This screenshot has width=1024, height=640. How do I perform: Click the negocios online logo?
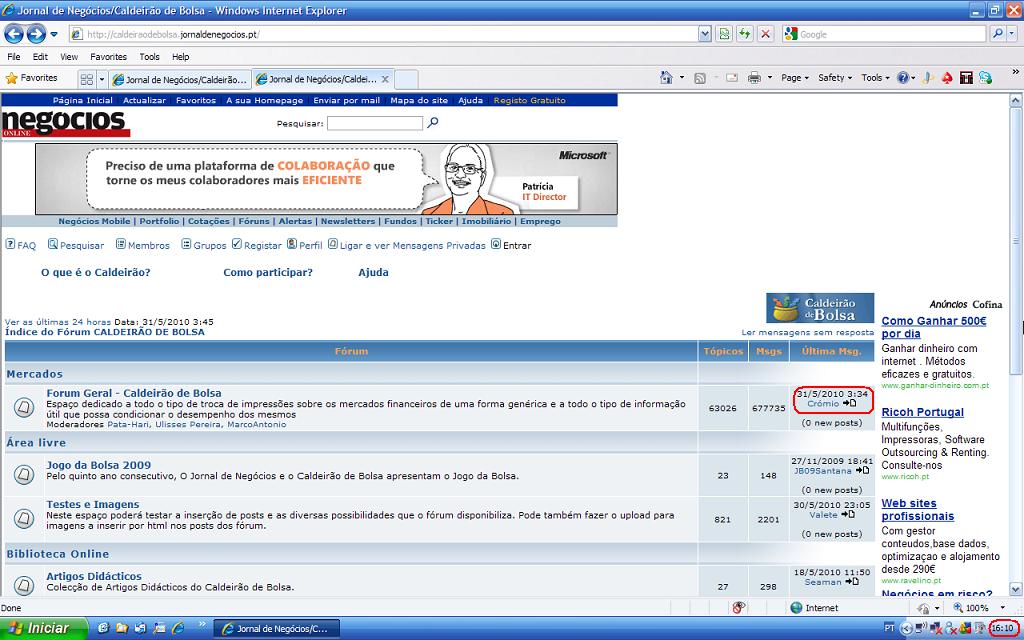(x=66, y=123)
